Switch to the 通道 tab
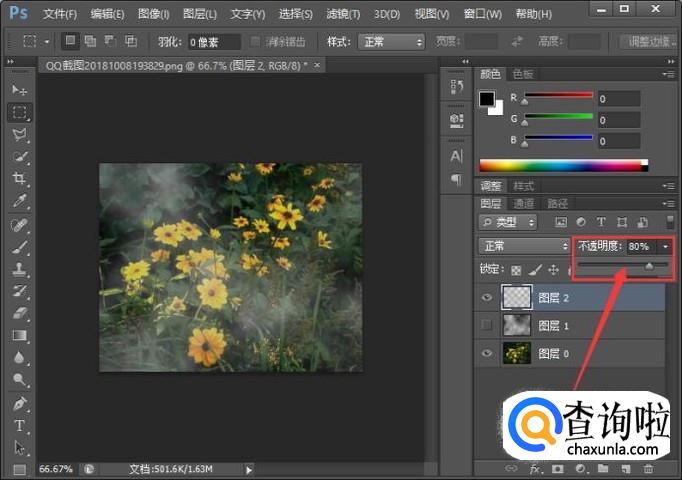The image size is (682, 480). click(524, 203)
